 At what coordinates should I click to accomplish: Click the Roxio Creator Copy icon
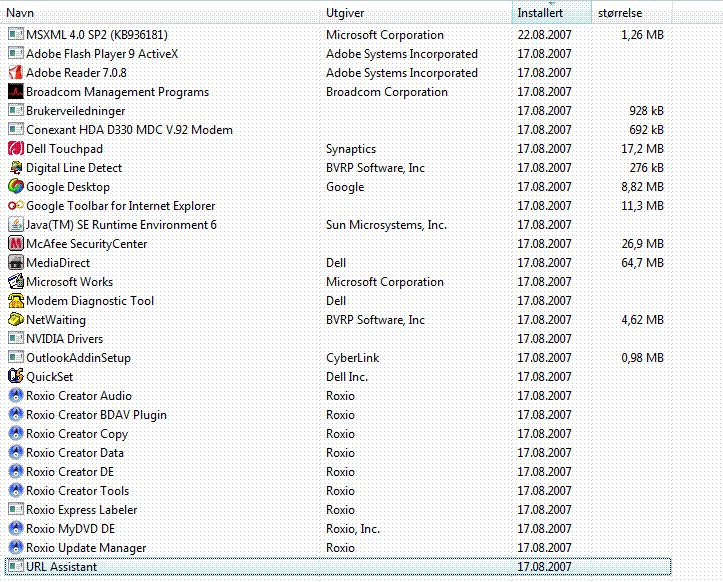16,434
